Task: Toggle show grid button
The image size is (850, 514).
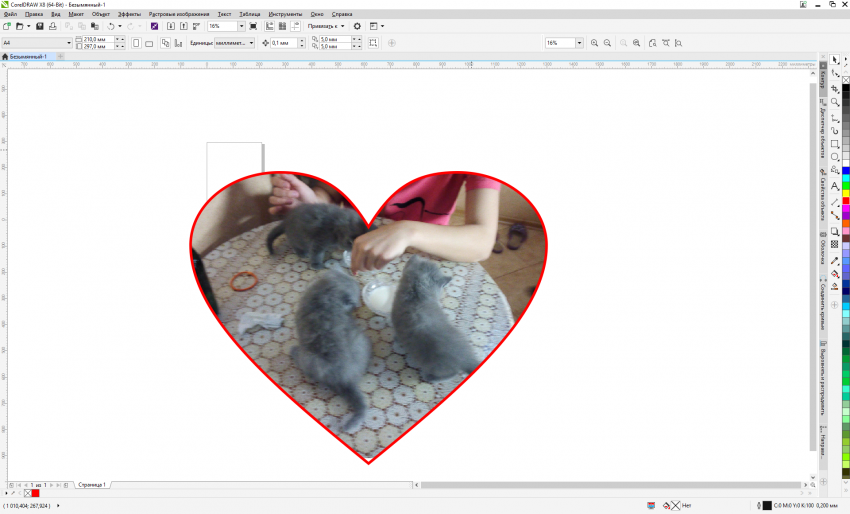Action: tap(282, 26)
